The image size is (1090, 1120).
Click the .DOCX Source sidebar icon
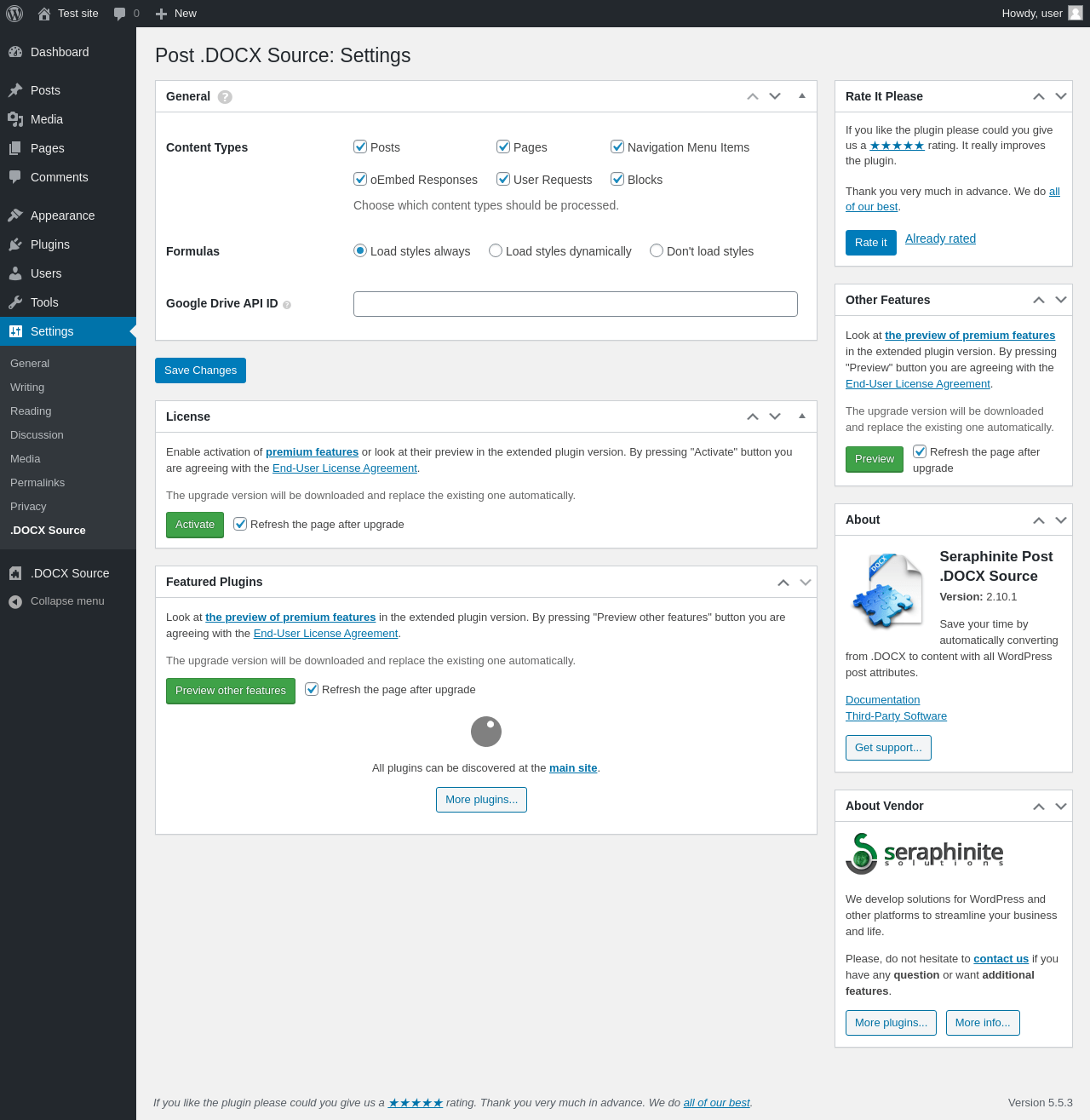(15, 573)
